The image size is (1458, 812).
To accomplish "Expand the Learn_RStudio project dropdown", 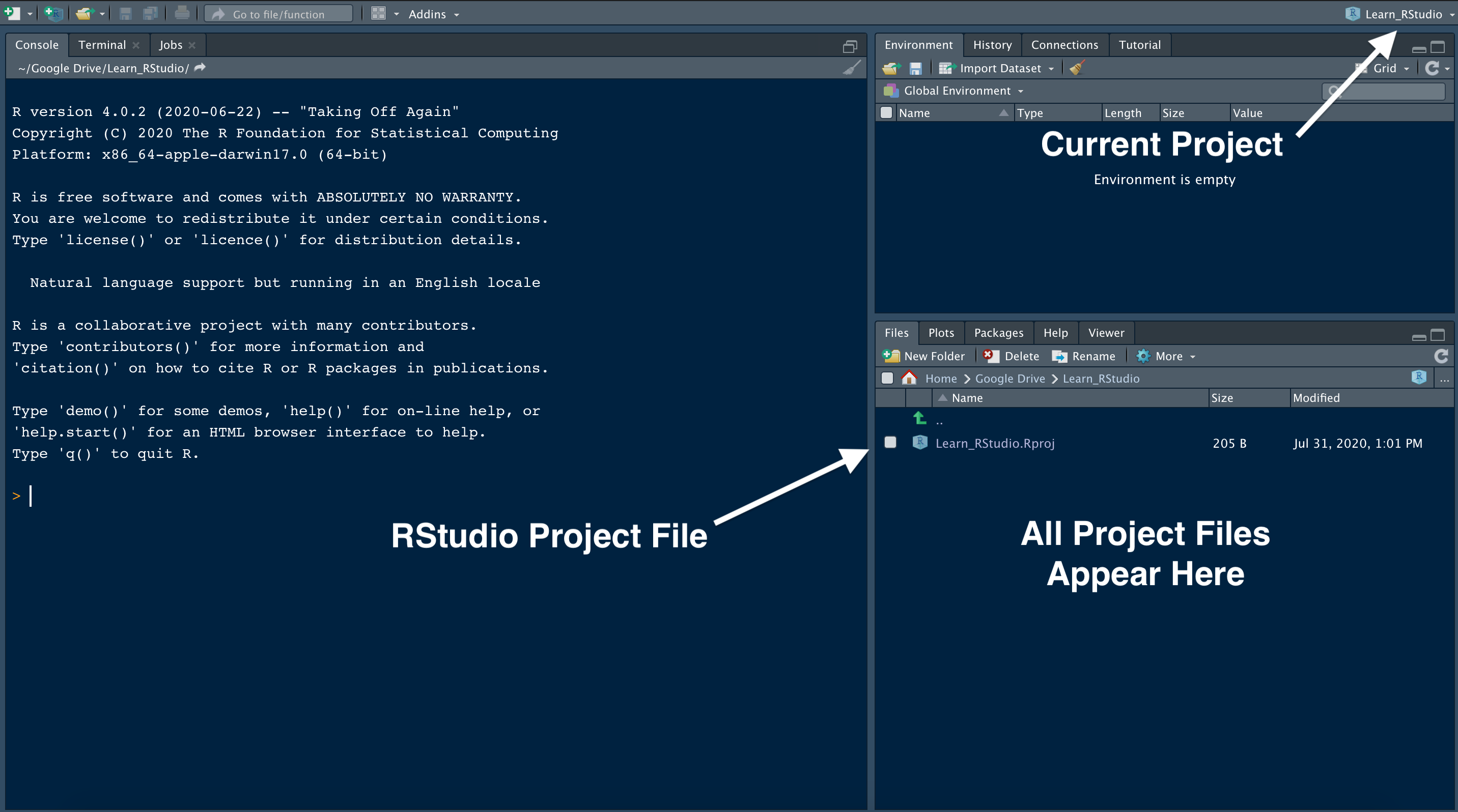I will click(1449, 13).
